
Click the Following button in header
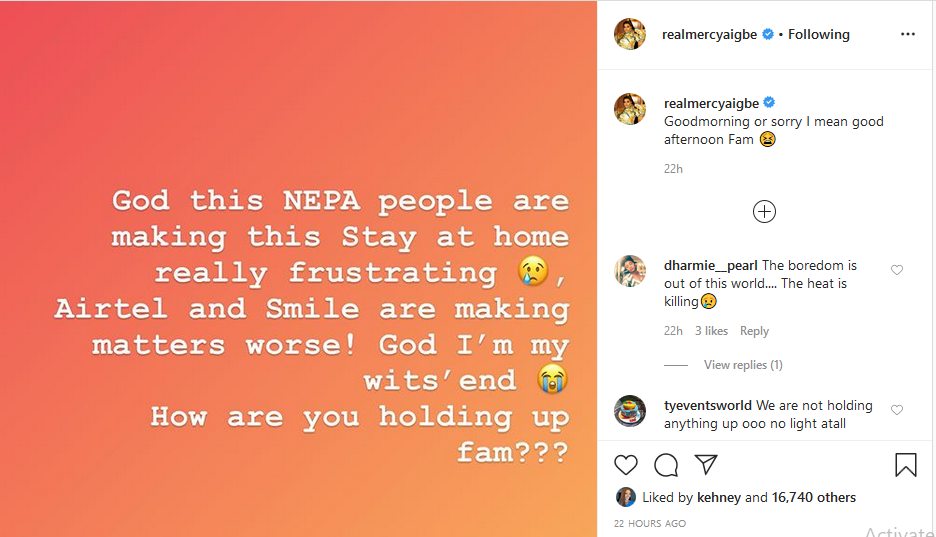pyautogui.click(x=818, y=34)
